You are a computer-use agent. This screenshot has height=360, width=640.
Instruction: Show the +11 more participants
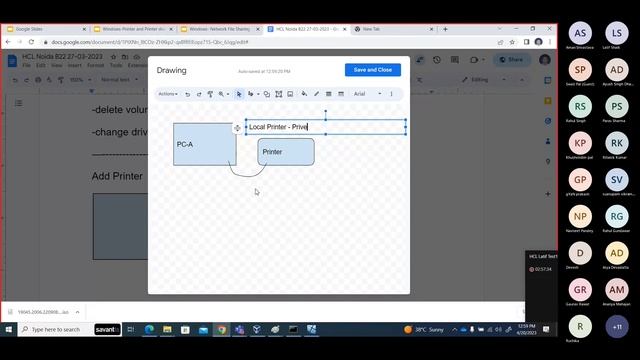pos(617,327)
